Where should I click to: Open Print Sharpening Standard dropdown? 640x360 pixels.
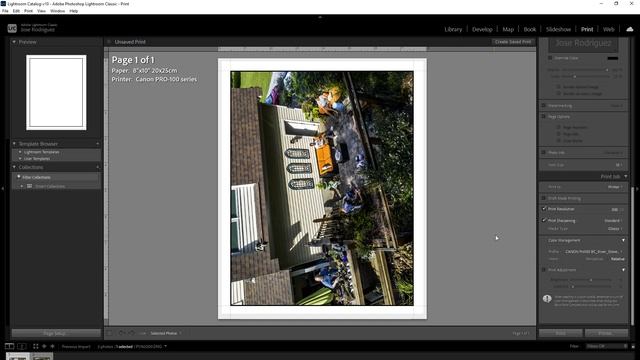tap(613, 220)
